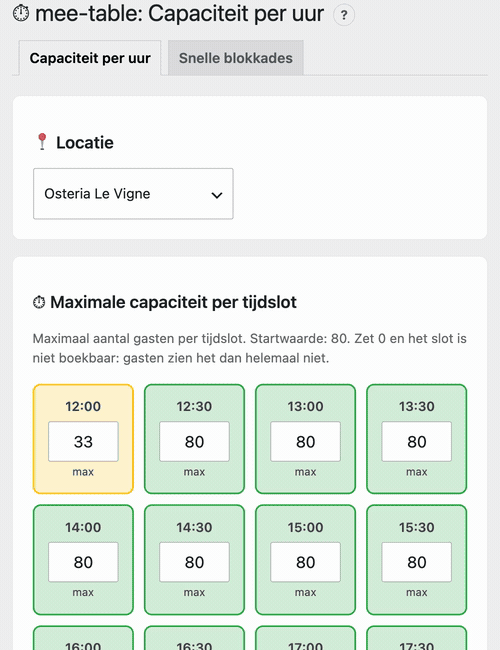Click the chevron arrow of location selector
The height and width of the screenshot is (650, 500).
coord(217,195)
